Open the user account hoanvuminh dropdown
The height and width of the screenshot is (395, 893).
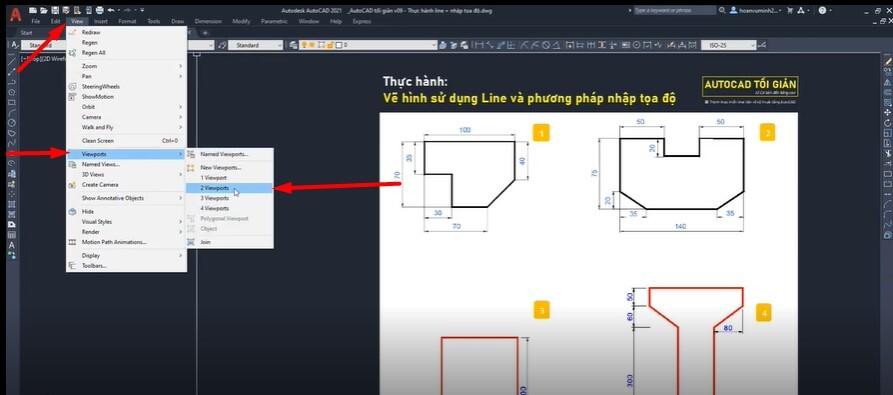coord(756,10)
